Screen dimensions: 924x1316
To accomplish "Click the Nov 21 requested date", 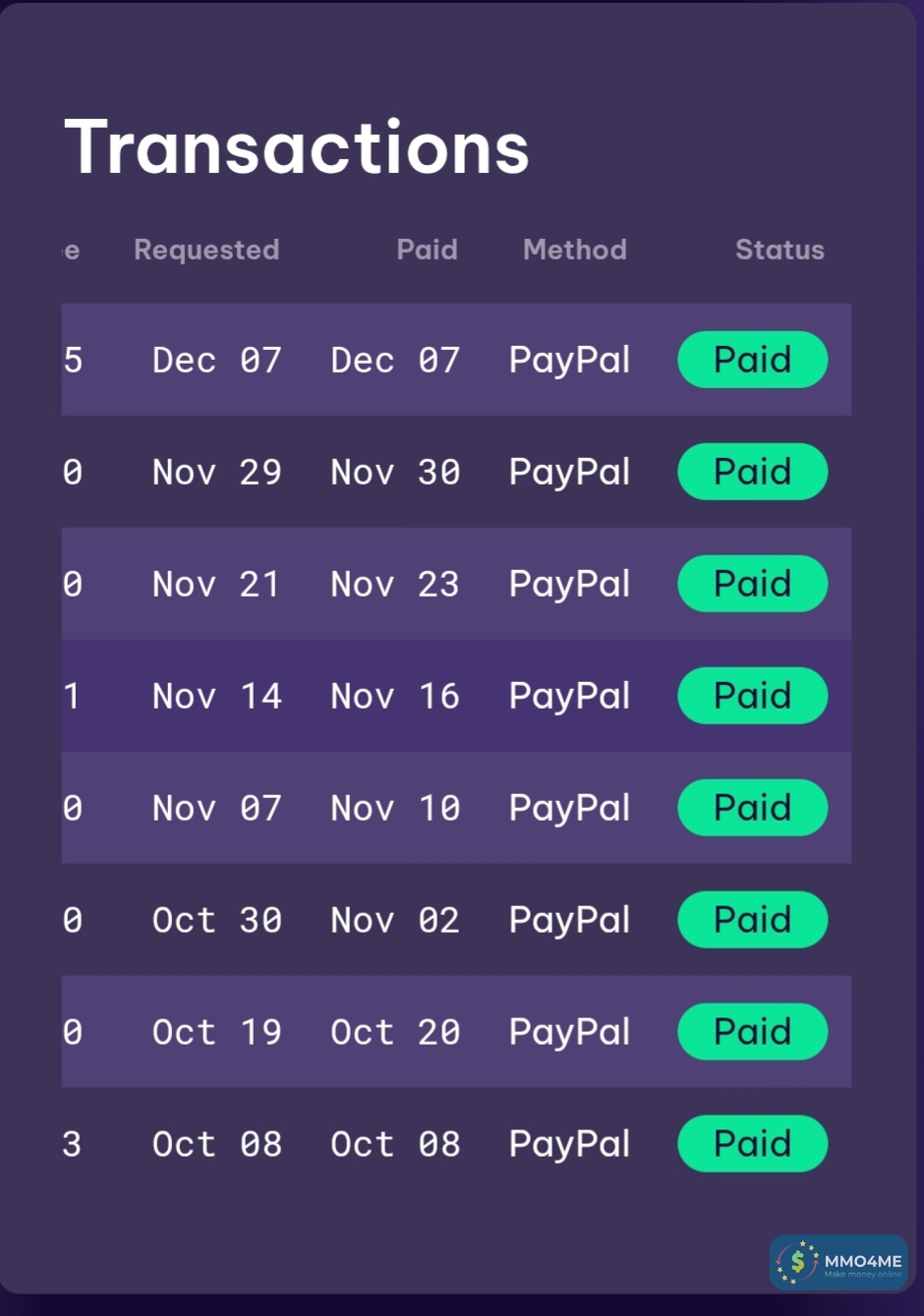I will point(216,584).
